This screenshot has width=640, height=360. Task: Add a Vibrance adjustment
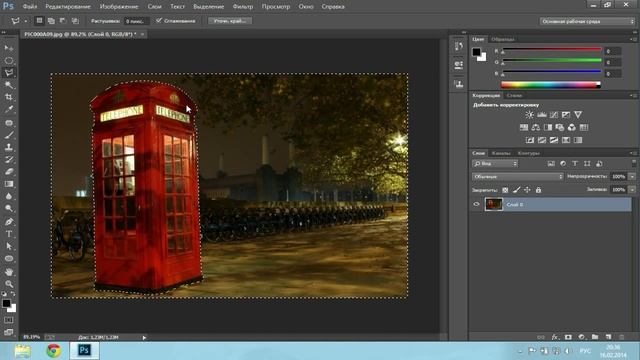578,115
